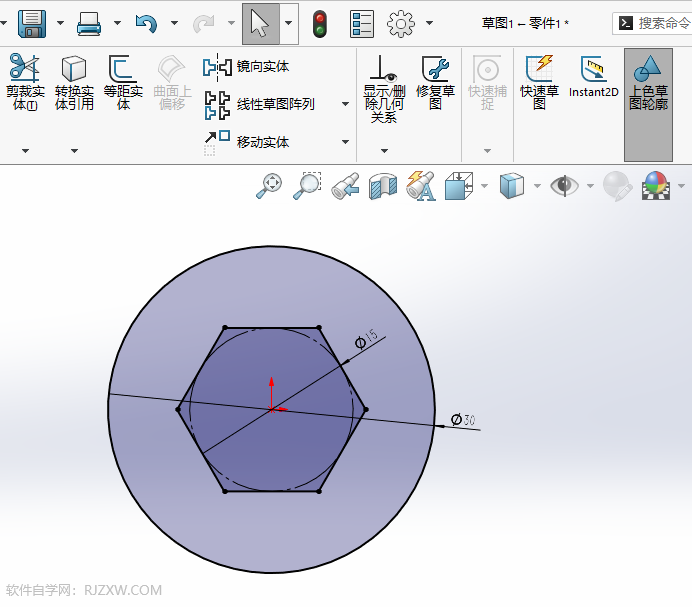Click the Apply Scene colored ball icon
Viewport: 692px width, 607px height.
[656, 186]
